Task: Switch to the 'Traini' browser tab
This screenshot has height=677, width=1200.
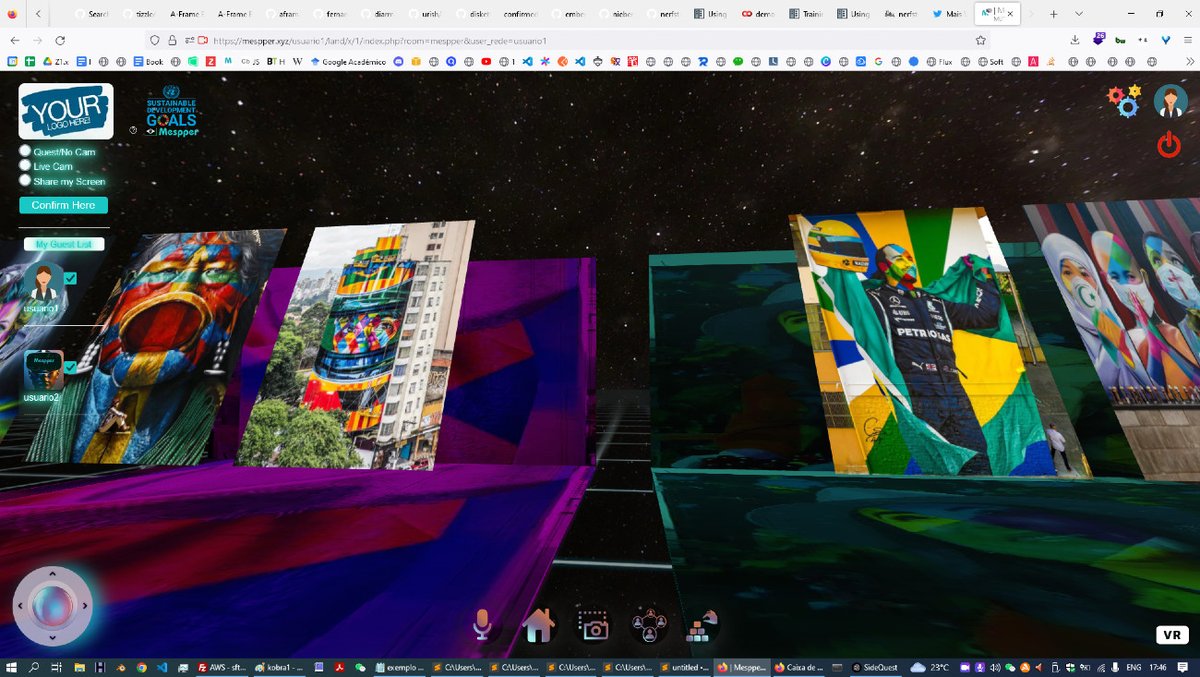Action: click(x=805, y=14)
